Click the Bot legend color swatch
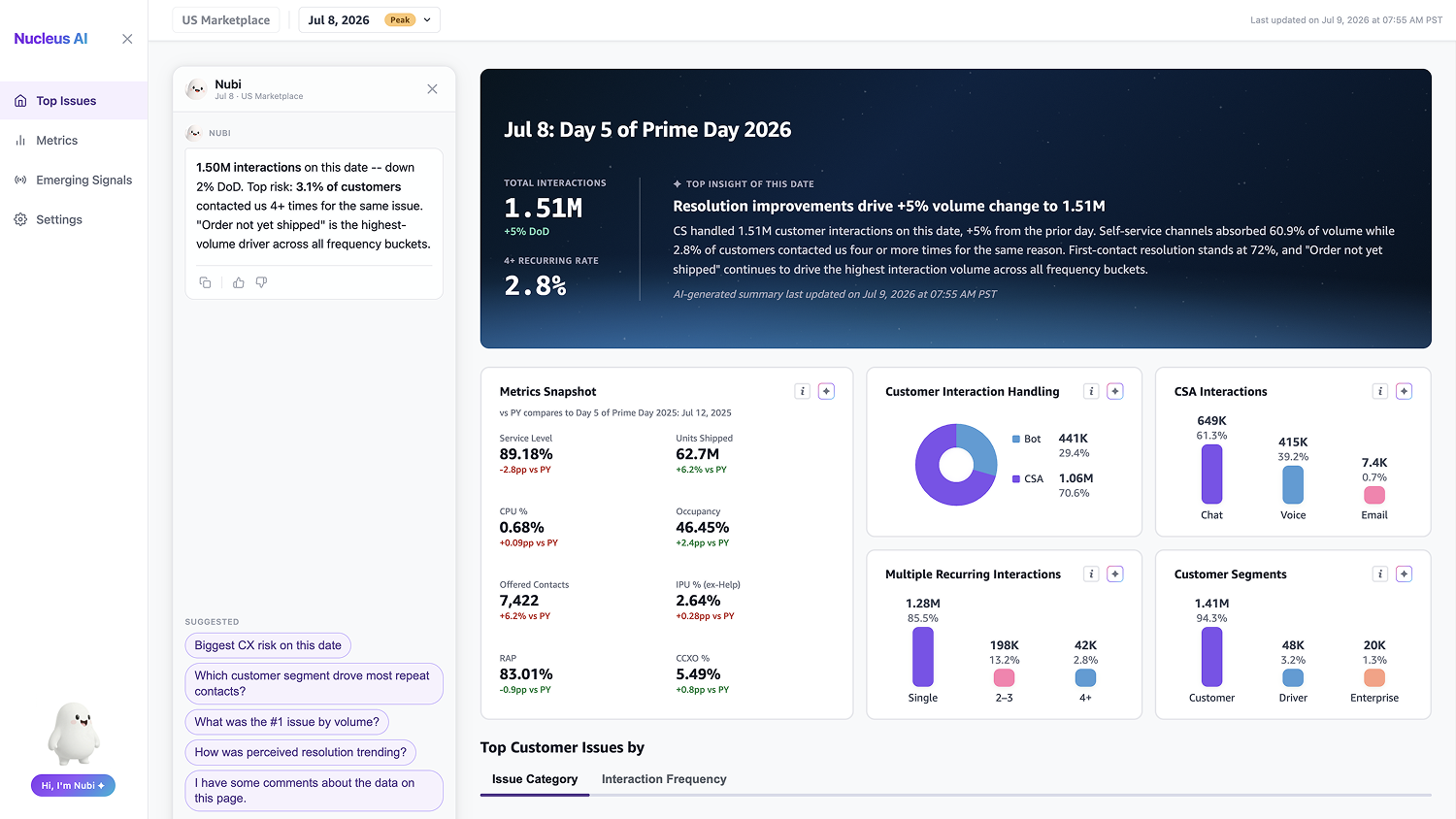 coord(1015,439)
